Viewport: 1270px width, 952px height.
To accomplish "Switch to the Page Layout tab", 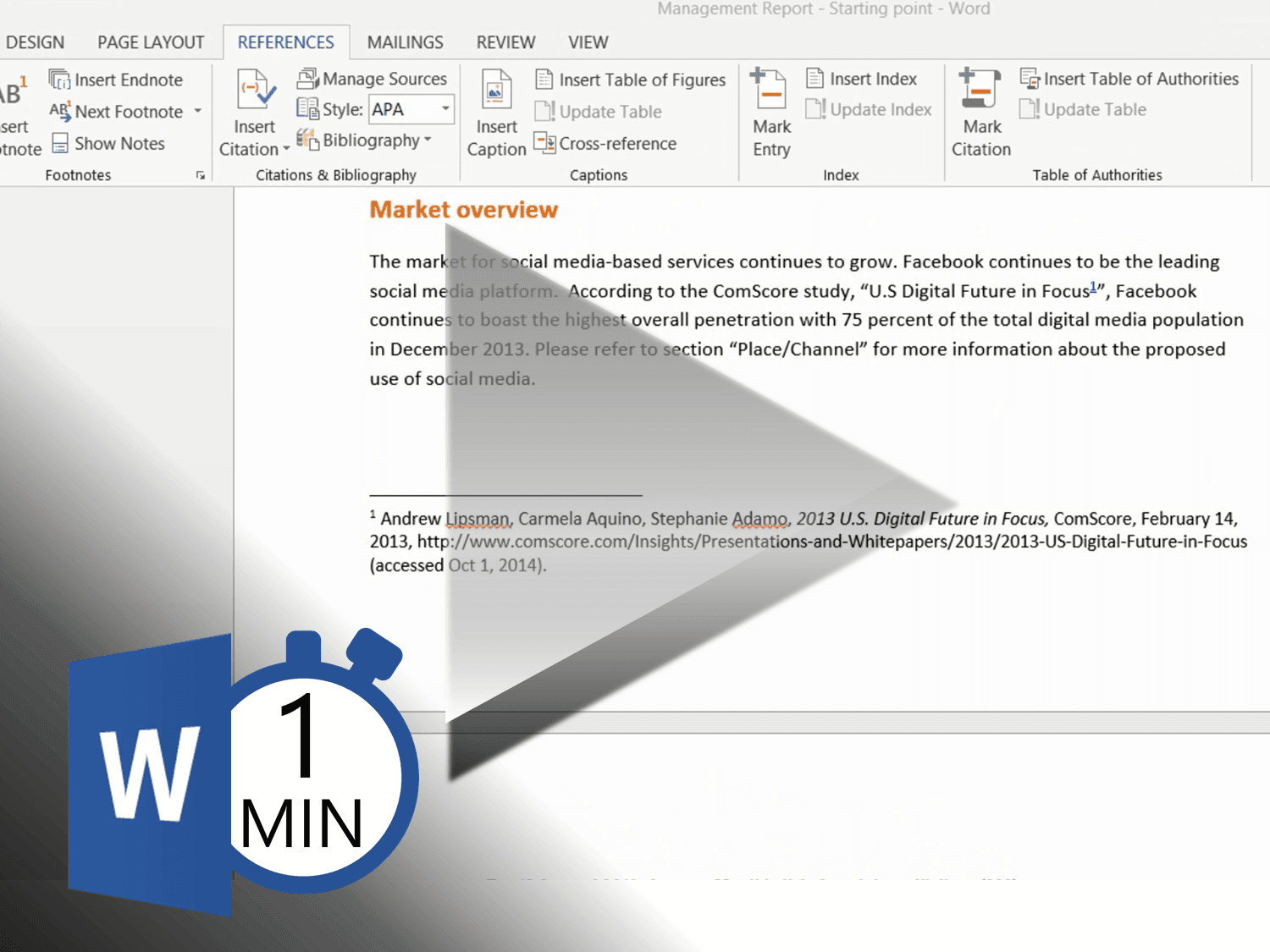I will pos(151,42).
